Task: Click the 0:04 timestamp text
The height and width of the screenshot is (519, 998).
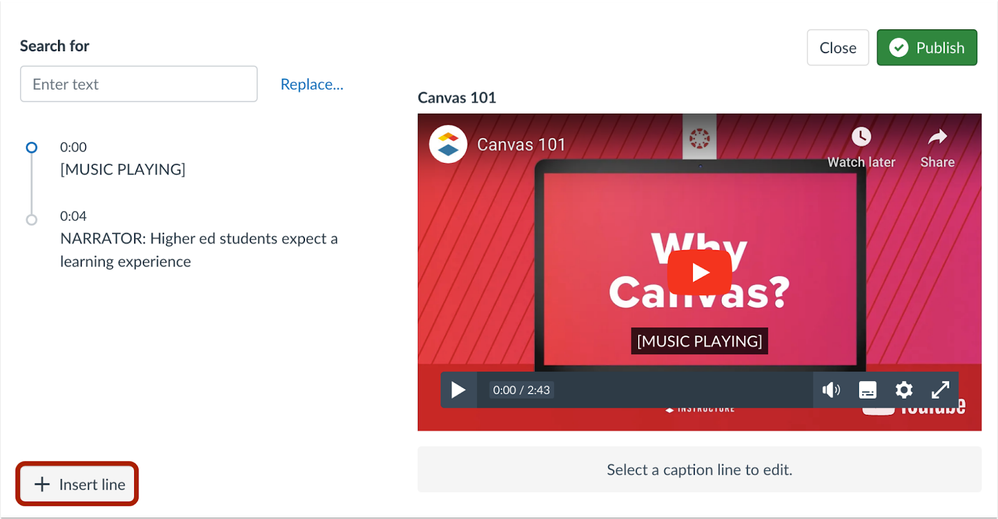Action: (73, 216)
